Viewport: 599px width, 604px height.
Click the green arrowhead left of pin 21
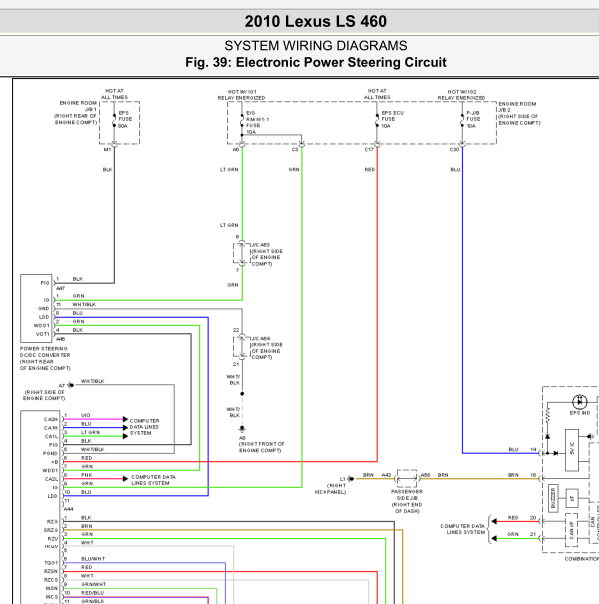coord(494,539)
